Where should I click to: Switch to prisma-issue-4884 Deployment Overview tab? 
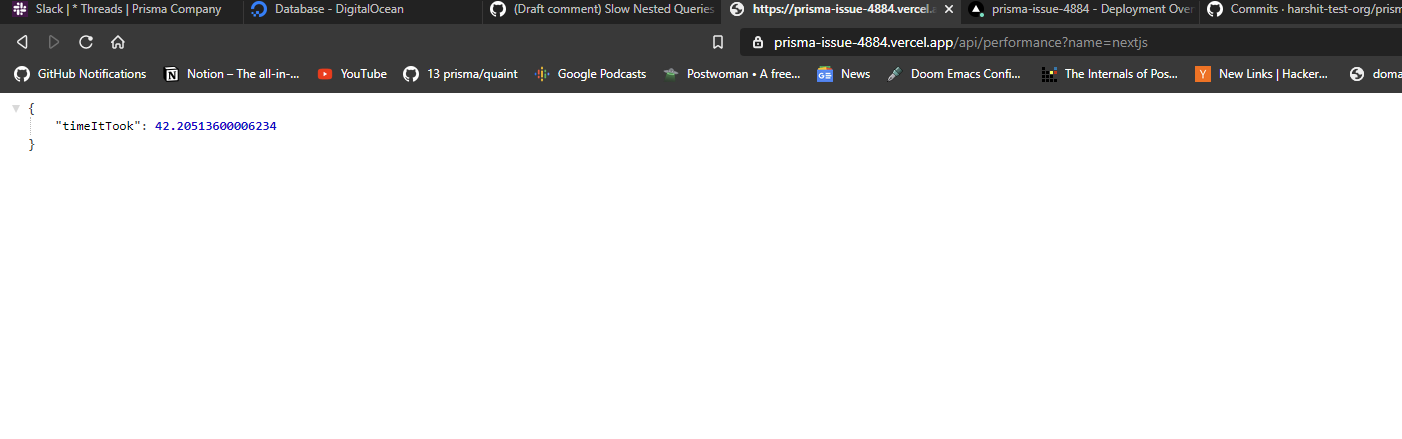pyautogui.click(x=1080, y=9)
